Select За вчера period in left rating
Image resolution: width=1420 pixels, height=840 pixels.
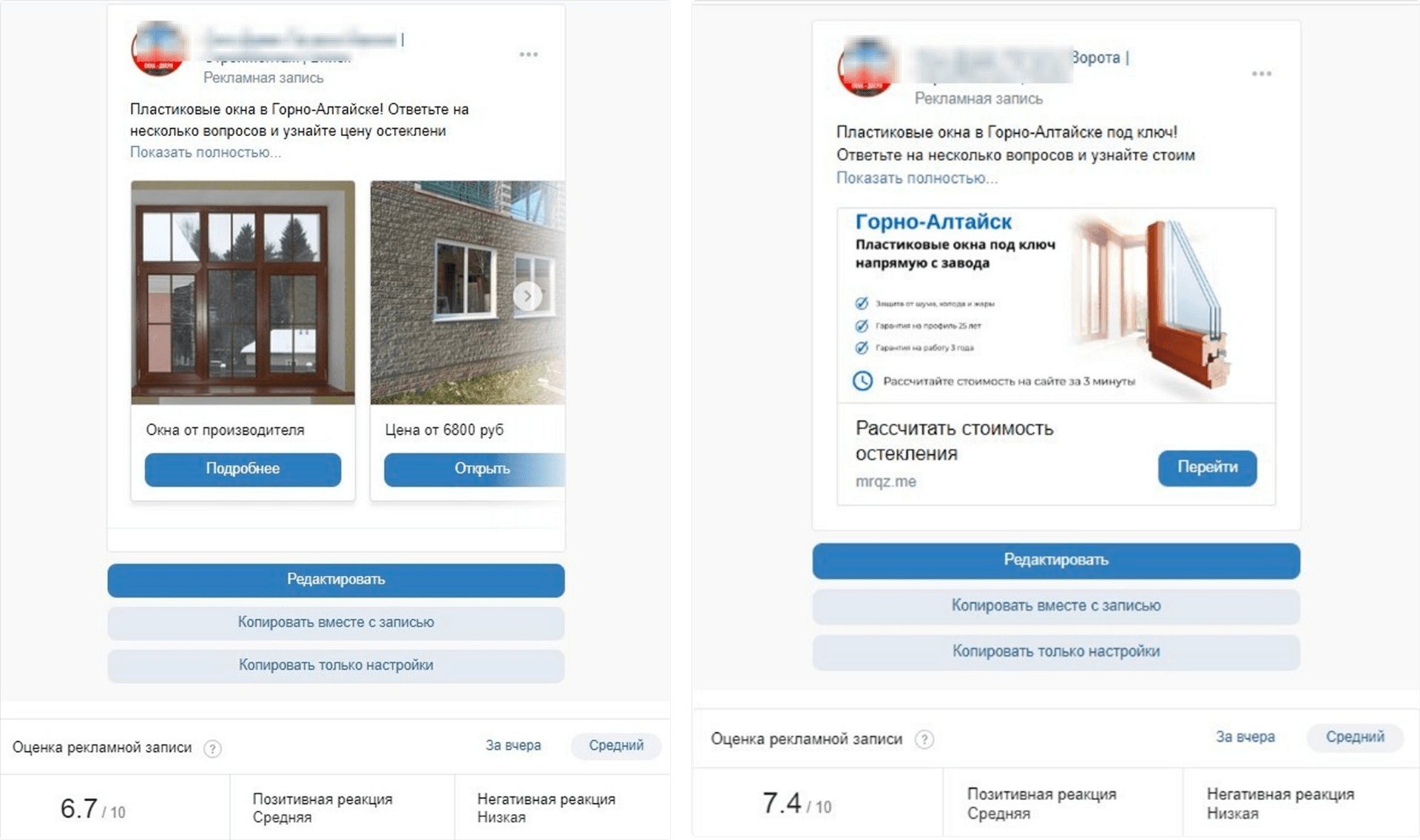click(x=513, y=745)
